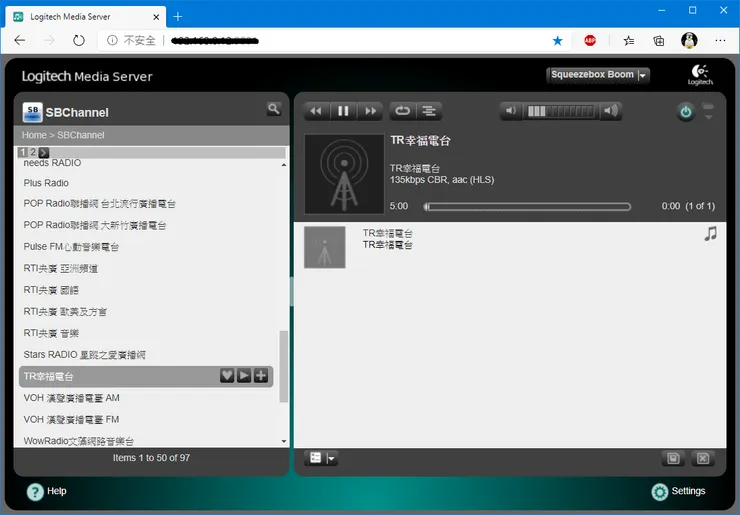Screen dimensions: 740x515
Task: Click the favorite star in address bar
Action: [557, 41]
